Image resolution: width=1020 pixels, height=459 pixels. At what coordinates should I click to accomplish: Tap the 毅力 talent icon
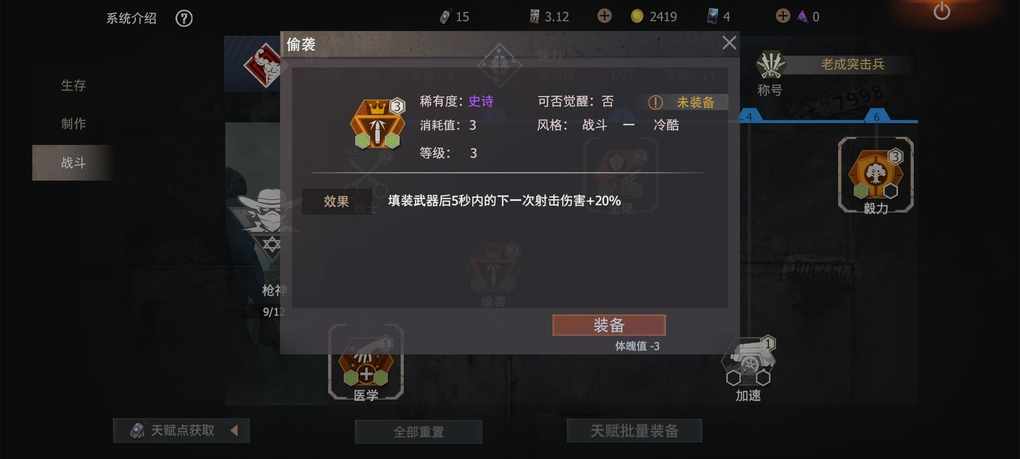coord(876,174)
